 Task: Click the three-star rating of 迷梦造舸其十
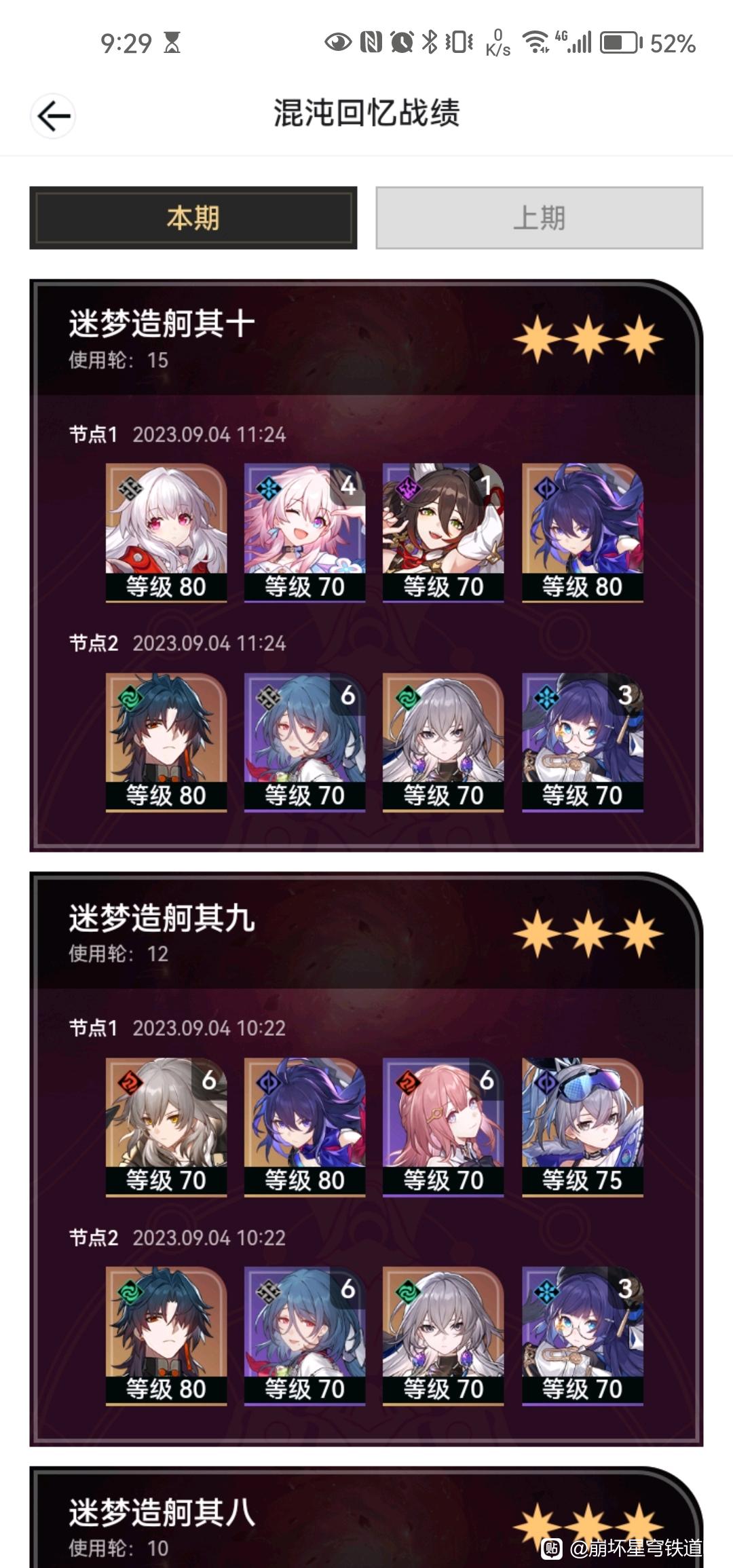tap(588, 339)
